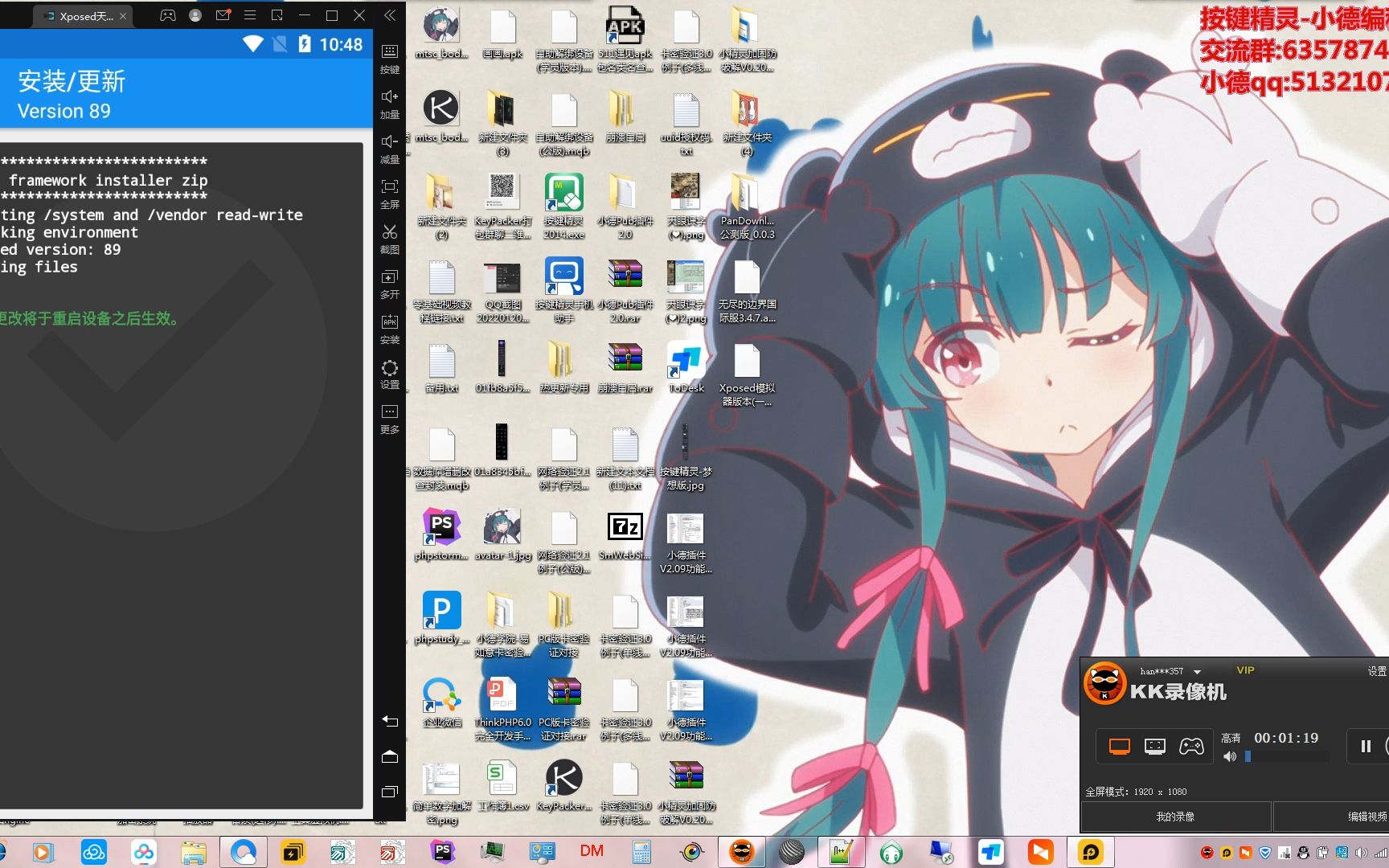
Task: Select the avatar-1.jpg desktop image
Action: 503,534
